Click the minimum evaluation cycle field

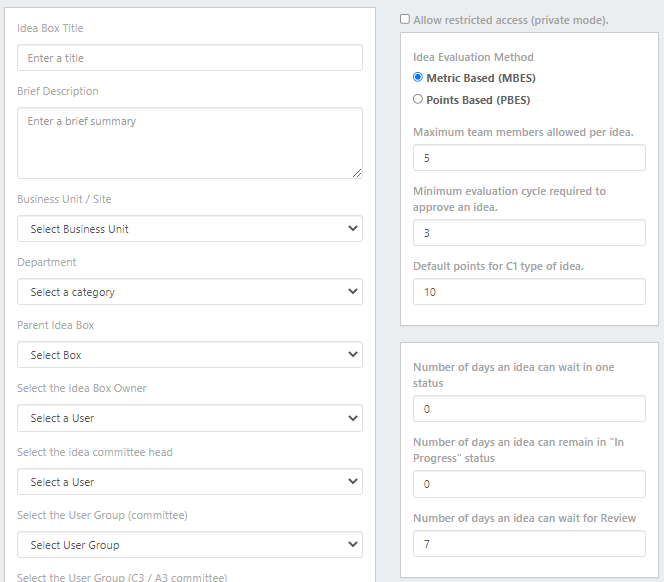coord(529,233)
